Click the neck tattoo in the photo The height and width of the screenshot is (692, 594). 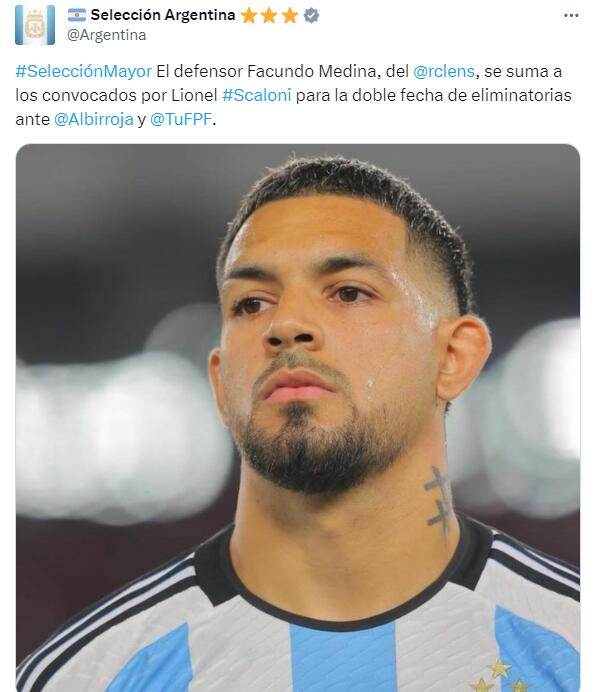[x=439, y=501]
